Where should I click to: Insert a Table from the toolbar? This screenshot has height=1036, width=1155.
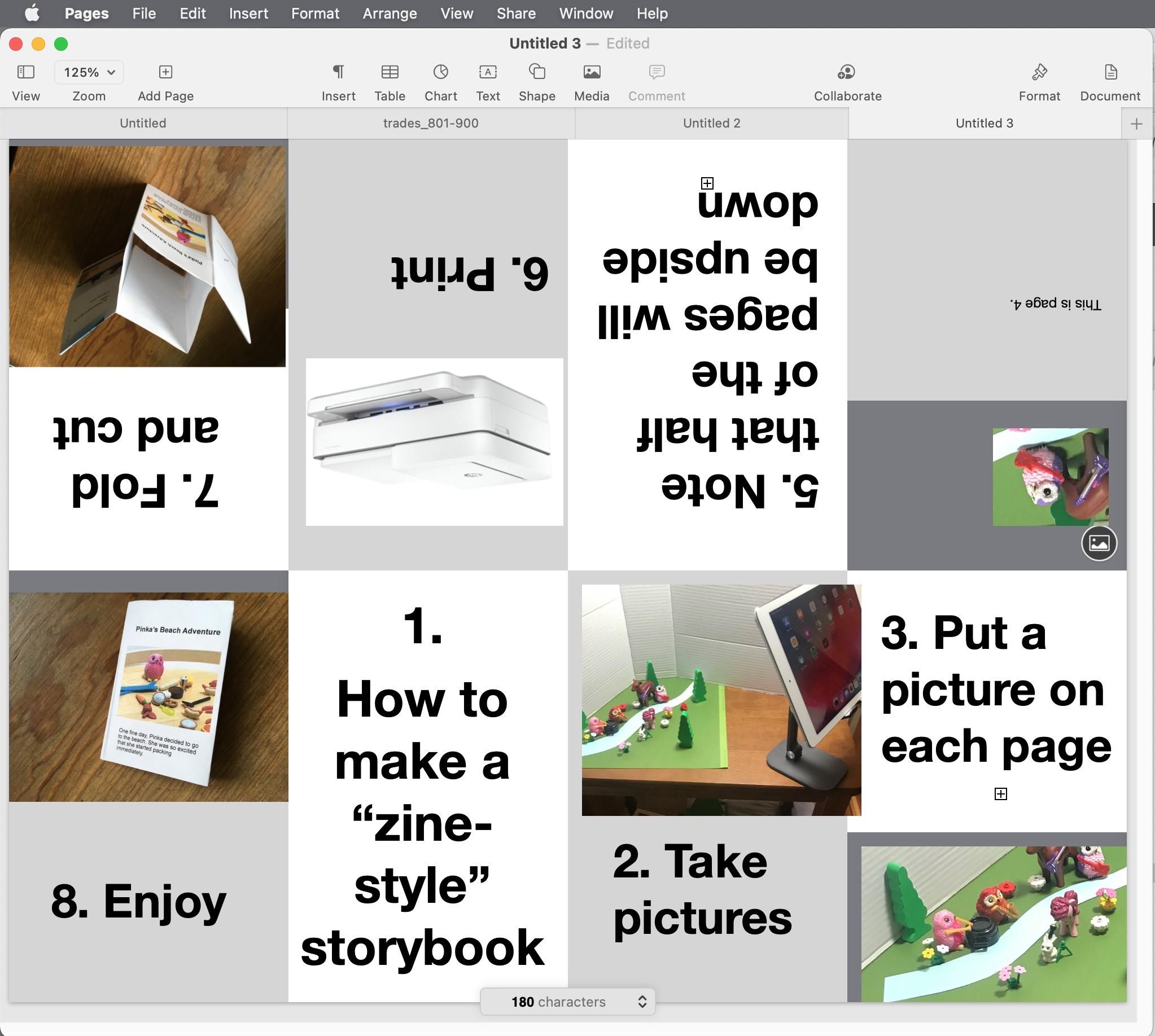point(390,80)
